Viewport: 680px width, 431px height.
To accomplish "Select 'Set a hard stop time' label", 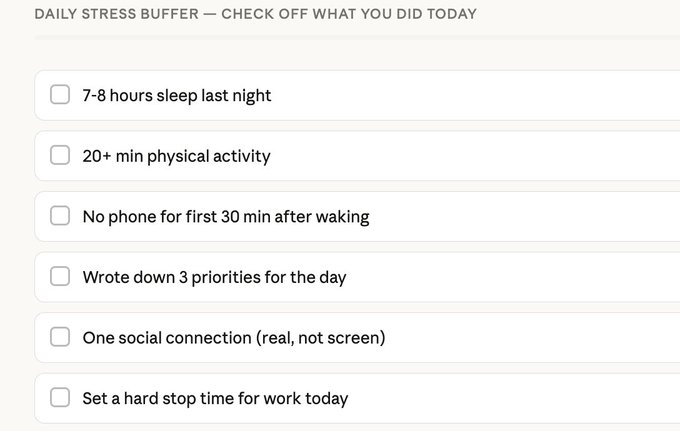I will (x=215, y=399).
